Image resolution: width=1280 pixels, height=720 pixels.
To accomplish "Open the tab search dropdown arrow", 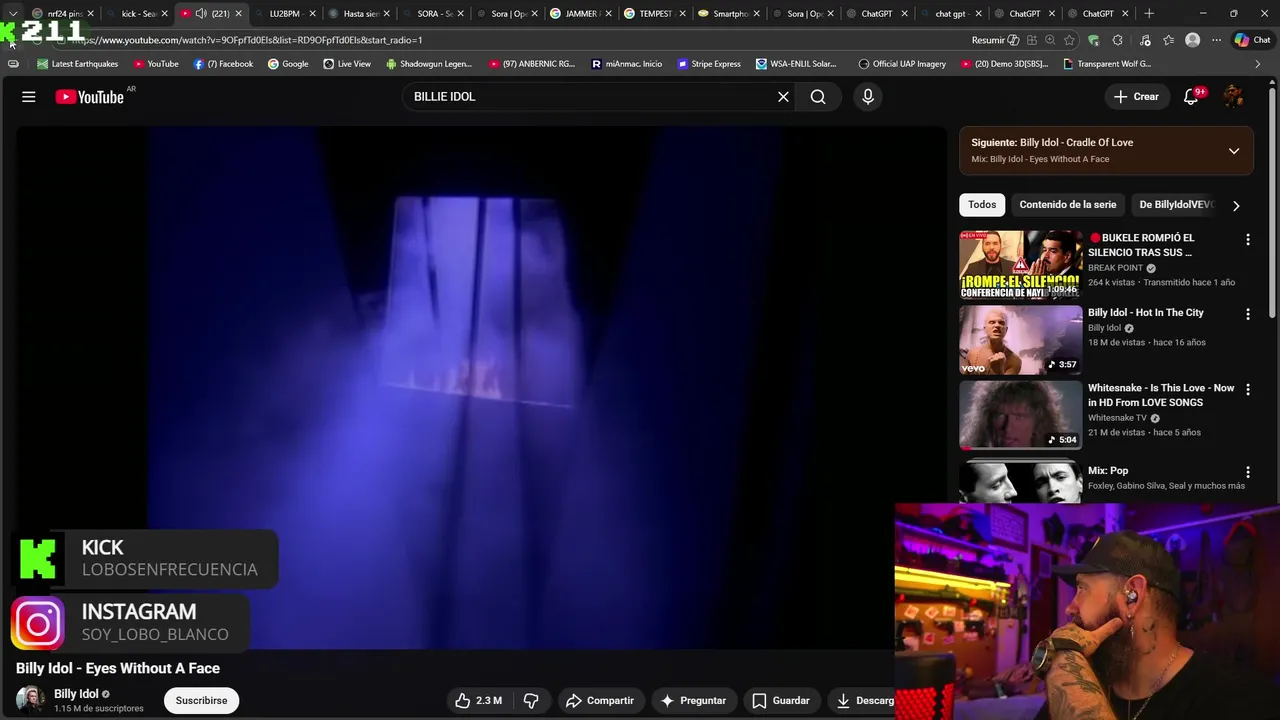I will point(13,13).
